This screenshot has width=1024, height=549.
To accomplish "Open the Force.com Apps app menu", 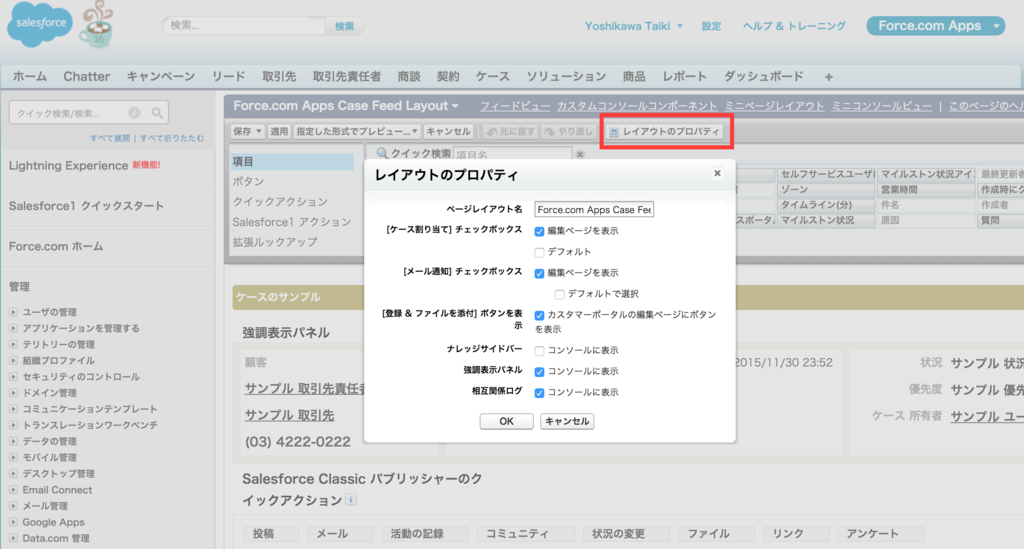I will 935,25.
